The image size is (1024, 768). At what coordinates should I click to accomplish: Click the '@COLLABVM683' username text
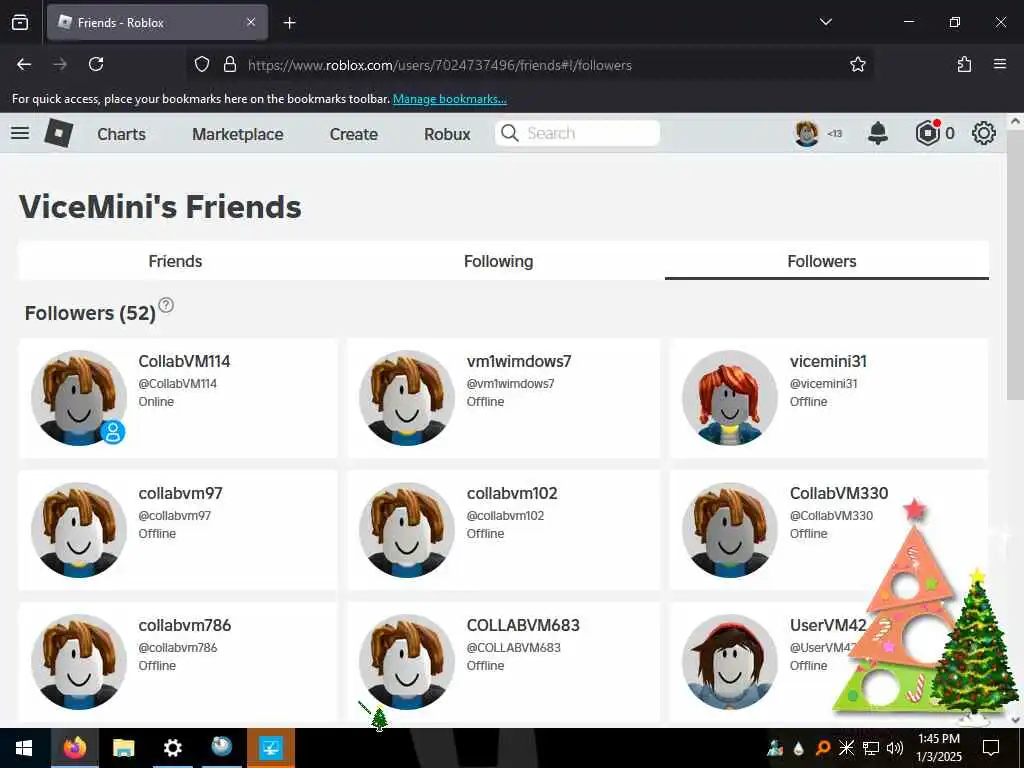click(513, 647)
